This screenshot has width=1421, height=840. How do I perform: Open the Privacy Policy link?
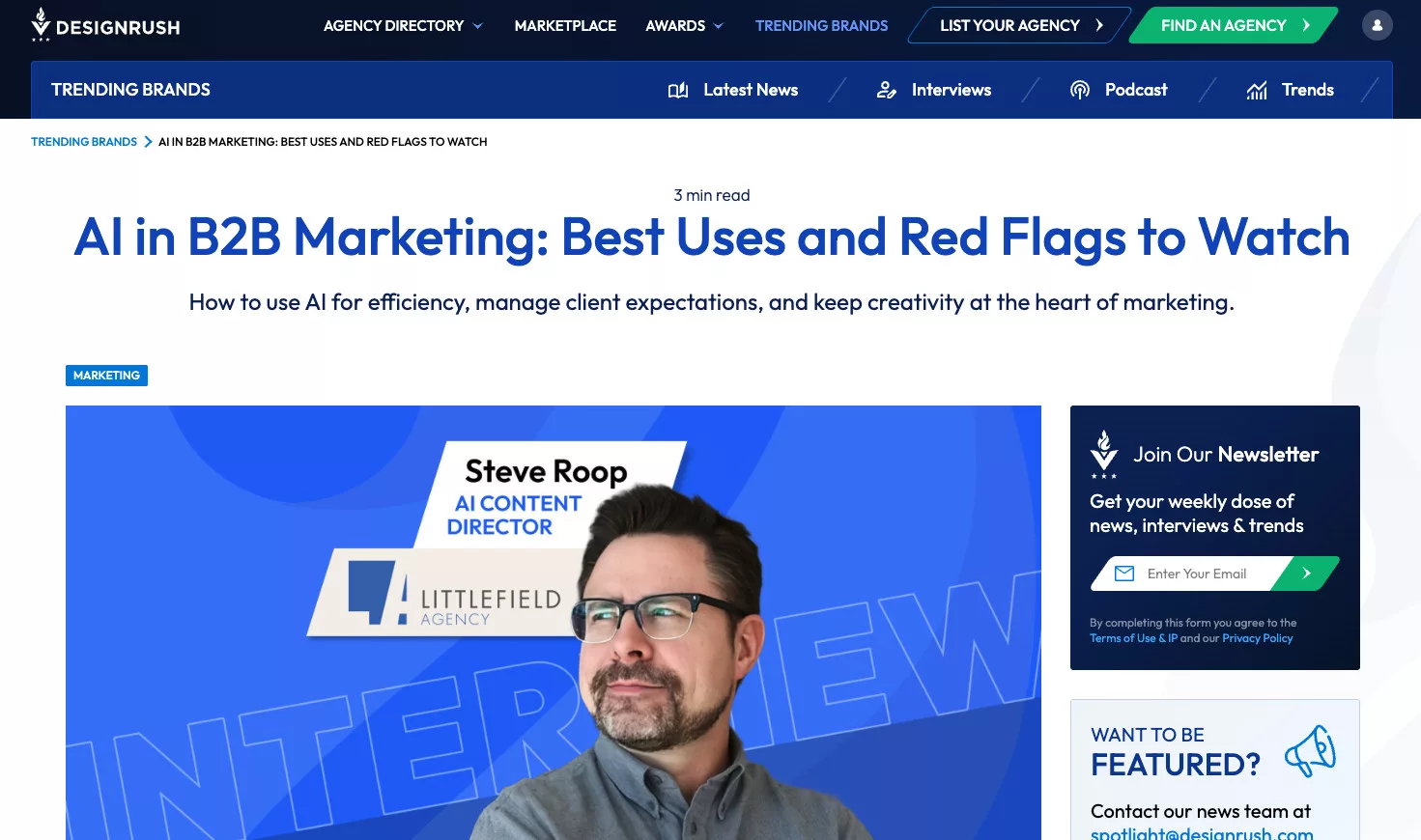1257,638
